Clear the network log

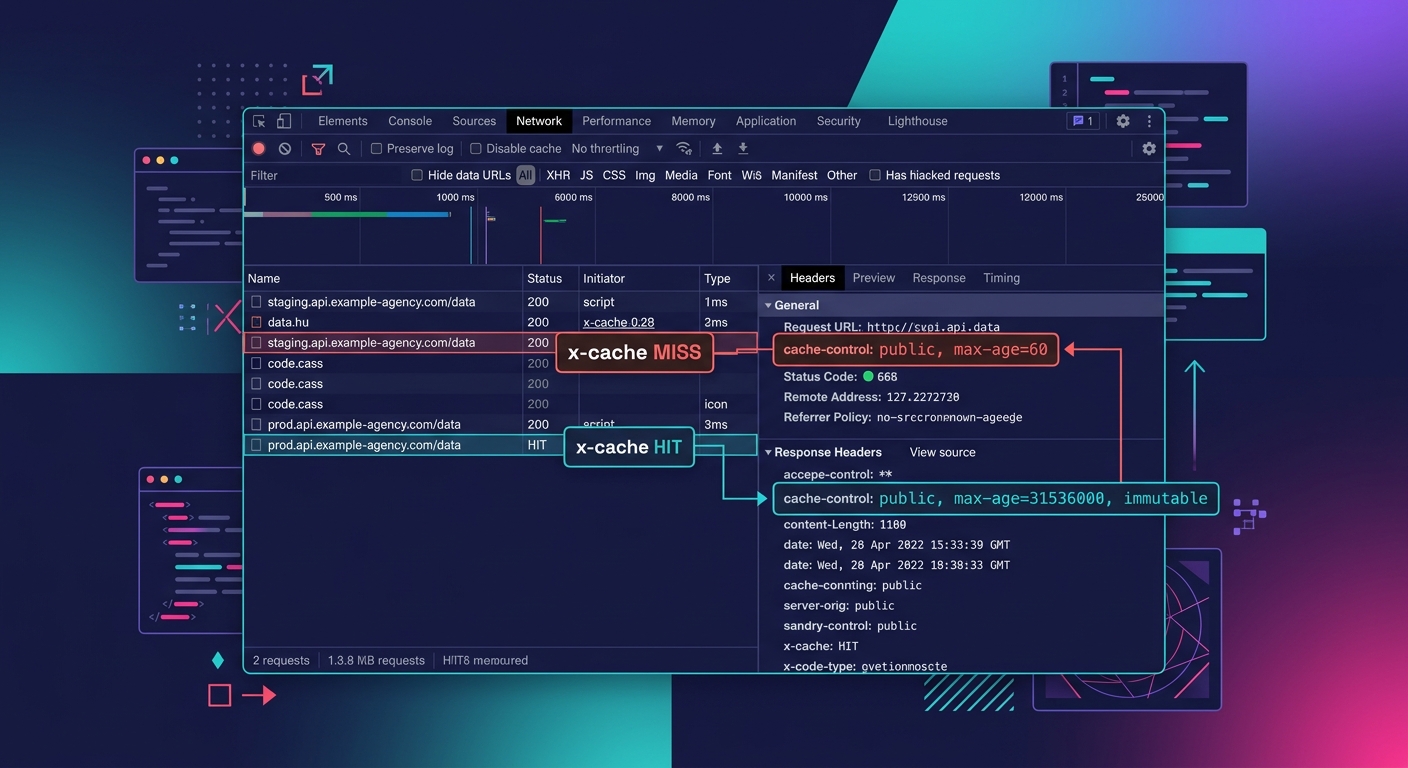tap(285, 148)
